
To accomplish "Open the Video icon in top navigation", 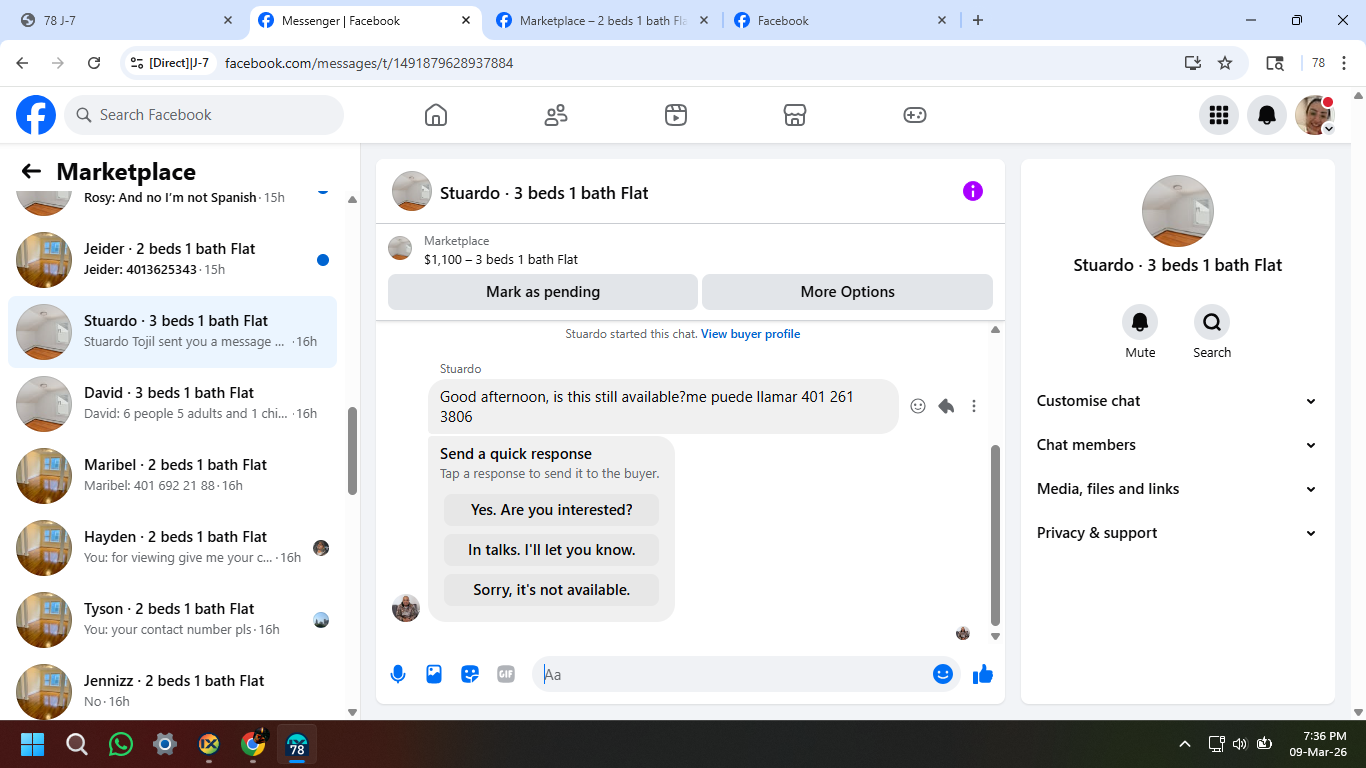I will (676, 115).
